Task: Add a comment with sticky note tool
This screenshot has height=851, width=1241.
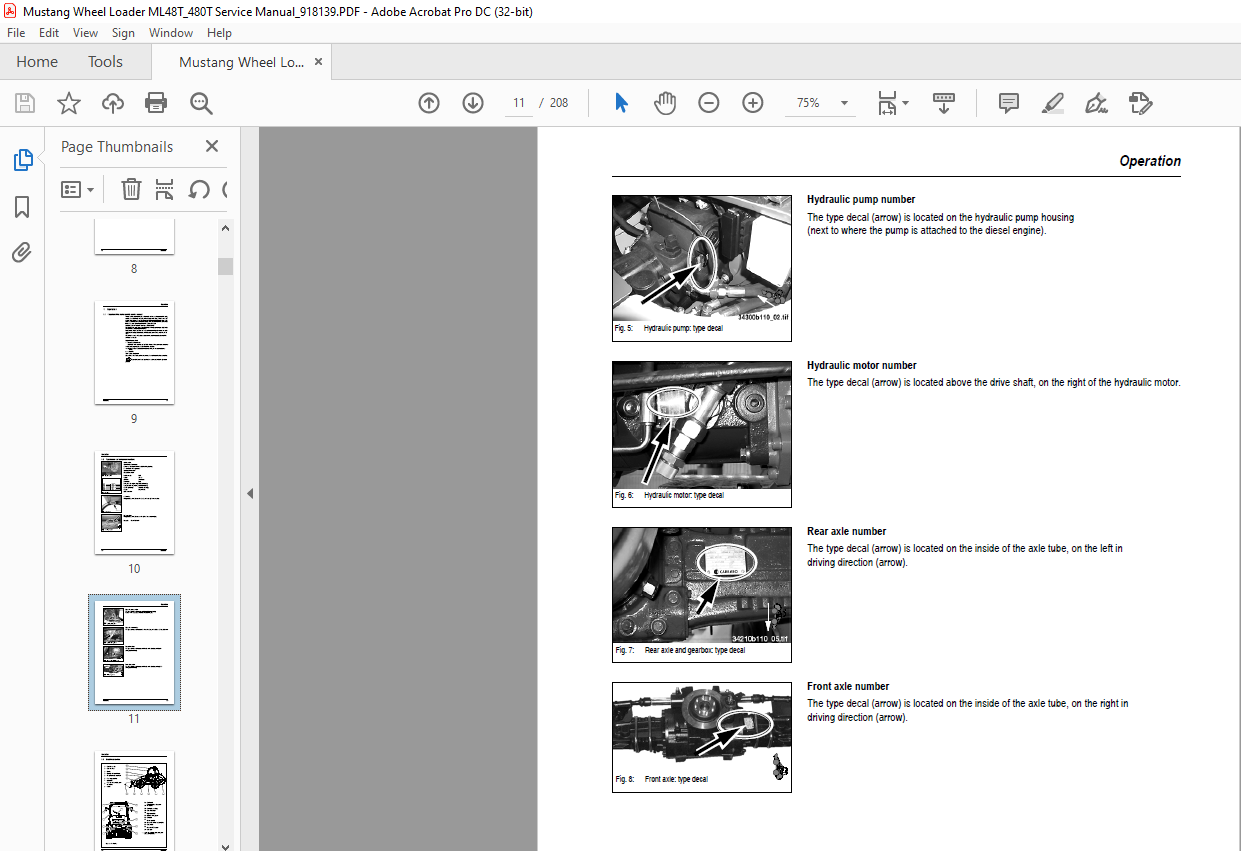Action: (x=1009, y=103)
